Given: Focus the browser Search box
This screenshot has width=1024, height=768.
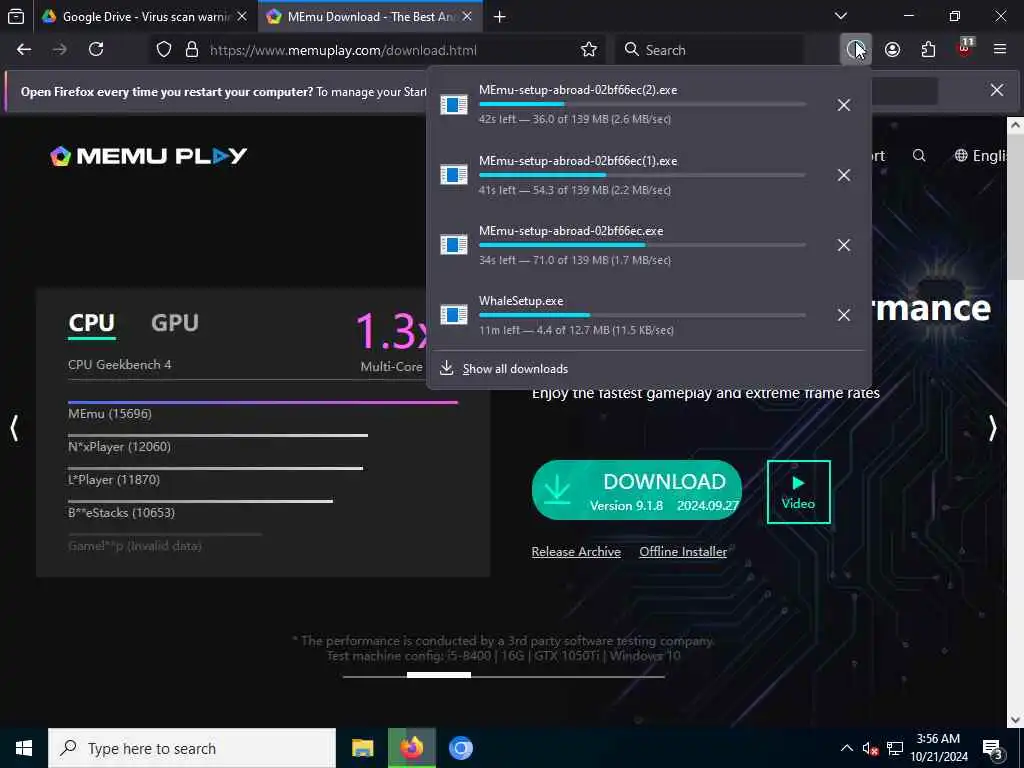Looking at the screenshot, I should point(709,50).
